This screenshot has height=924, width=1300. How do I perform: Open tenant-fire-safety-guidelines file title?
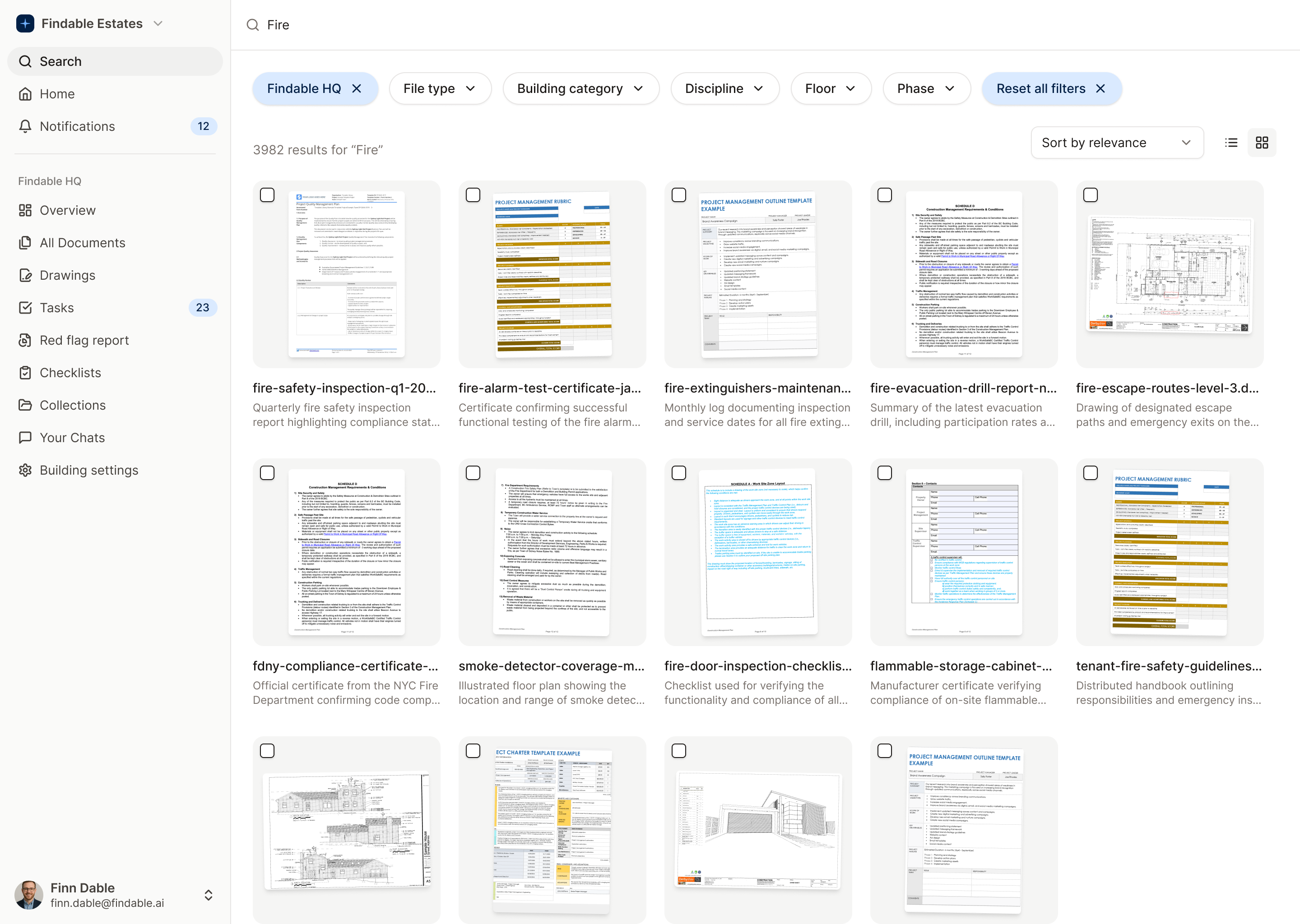pos(1169,665)
